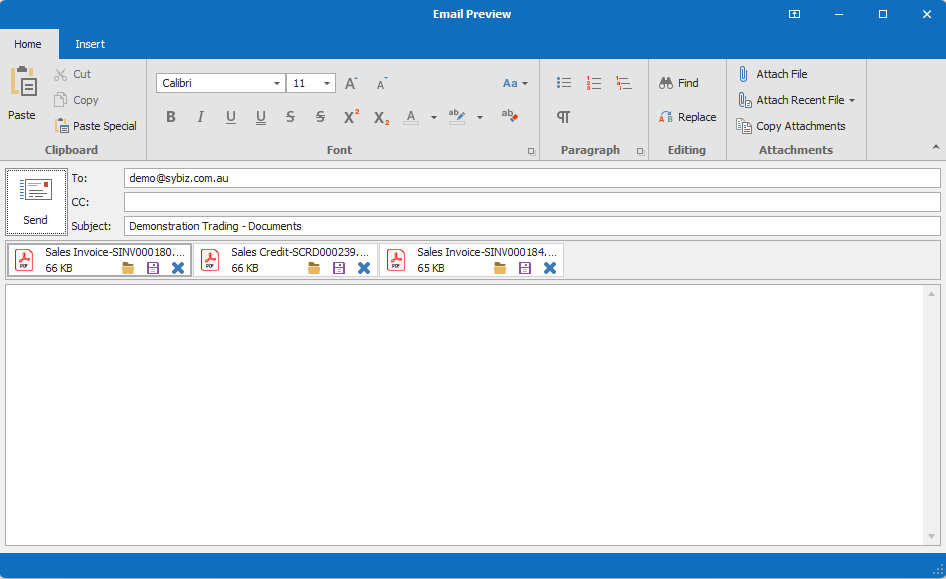Open the Calibri font name dropdown

pos(277,84)
